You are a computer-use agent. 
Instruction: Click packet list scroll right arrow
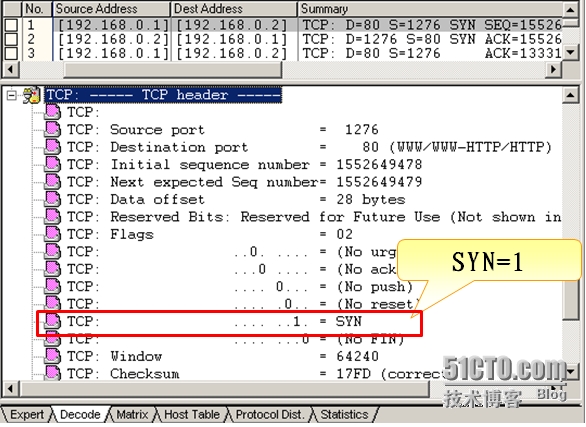click(553, 69)
